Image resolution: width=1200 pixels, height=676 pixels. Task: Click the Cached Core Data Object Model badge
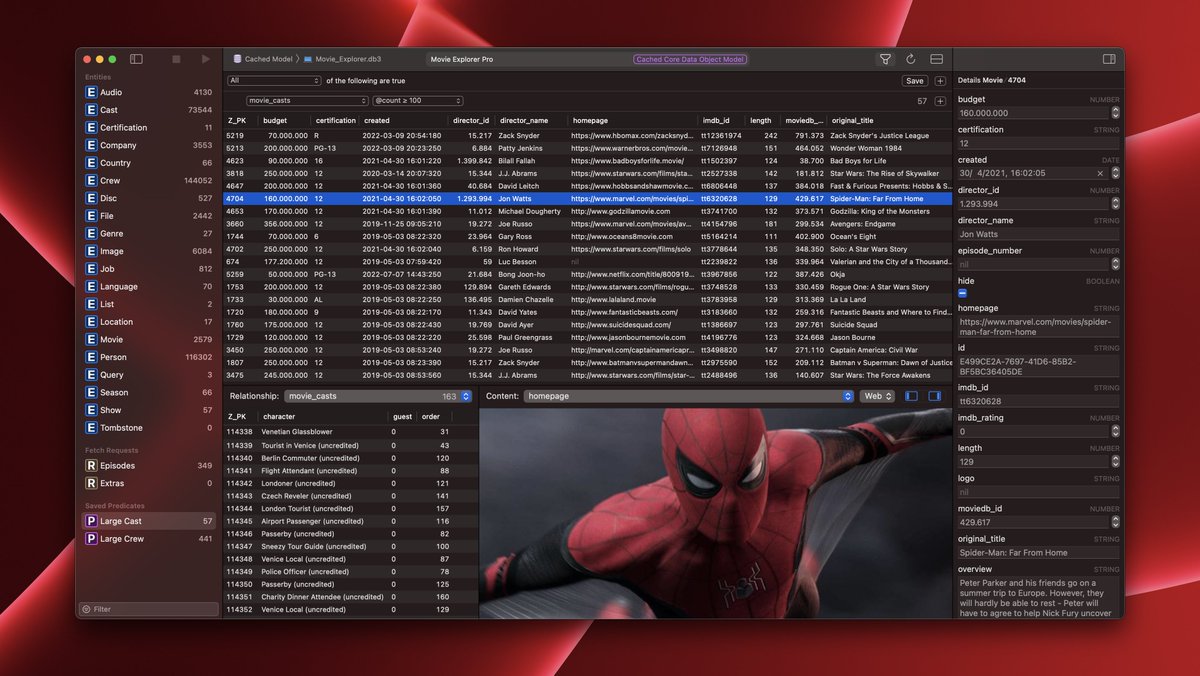click(690, 60)
